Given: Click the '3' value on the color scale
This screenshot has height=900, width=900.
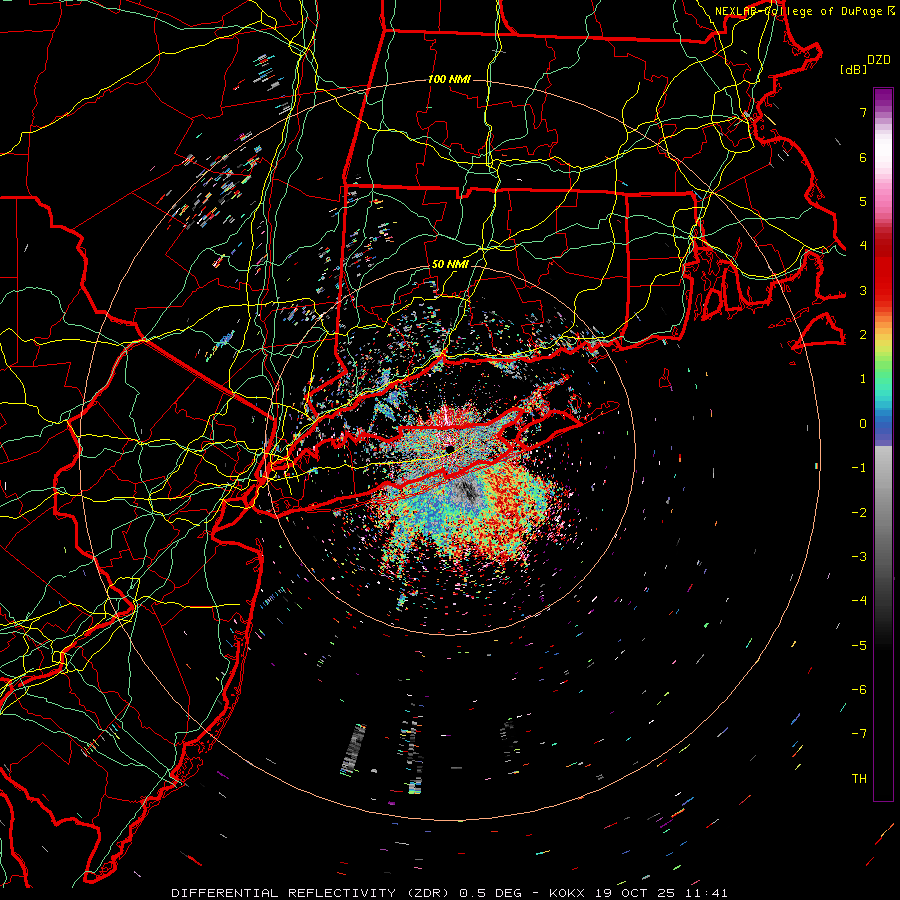Looking at the screenshot, I should click(x=863, y=290).
